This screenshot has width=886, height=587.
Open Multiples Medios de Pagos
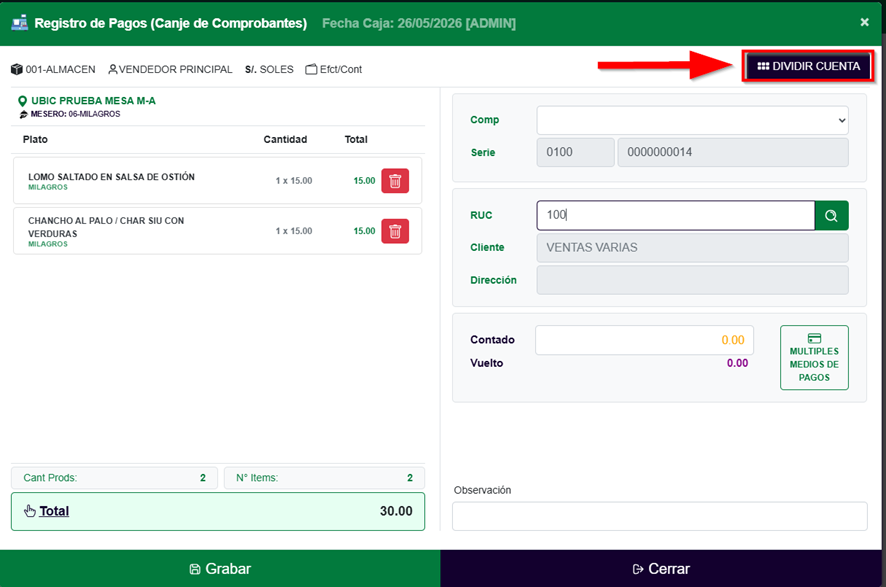click(814, 358)
